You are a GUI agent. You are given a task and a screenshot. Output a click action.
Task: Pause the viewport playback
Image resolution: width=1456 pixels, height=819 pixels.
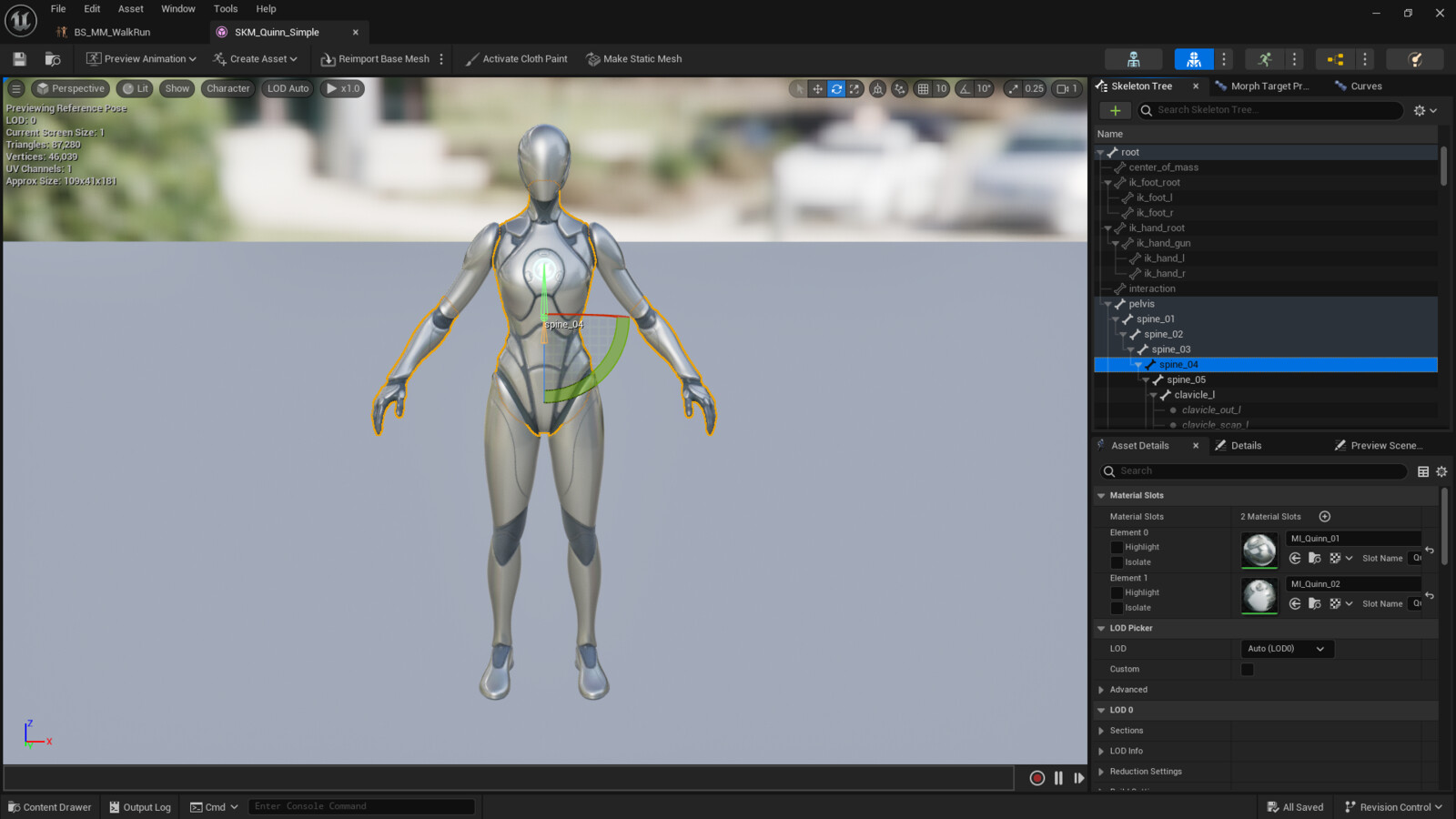[x=1058, y=778]
